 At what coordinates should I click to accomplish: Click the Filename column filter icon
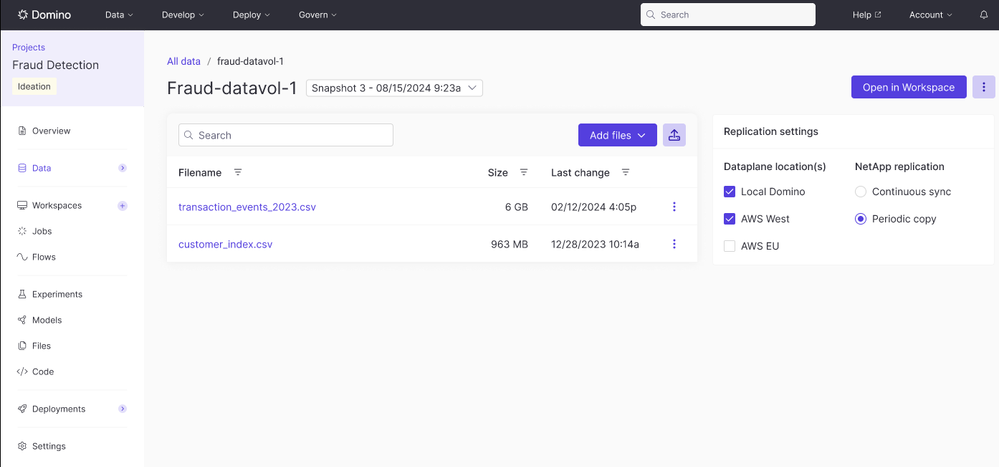point(238,173)
